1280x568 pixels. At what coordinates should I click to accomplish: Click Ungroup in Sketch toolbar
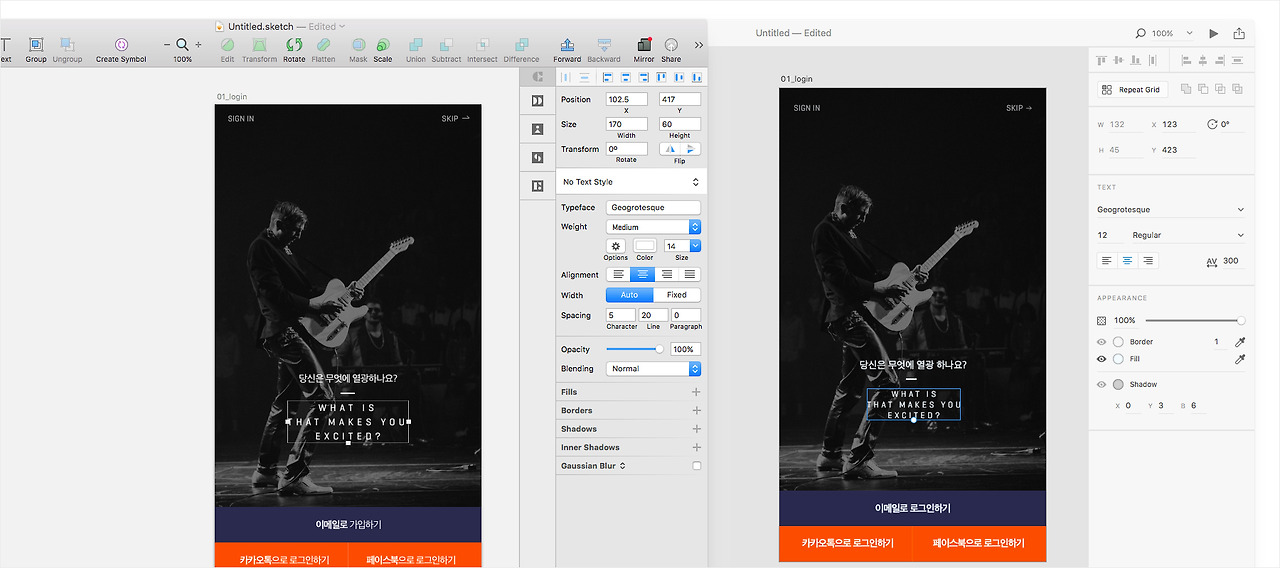(x=67, y=49)
